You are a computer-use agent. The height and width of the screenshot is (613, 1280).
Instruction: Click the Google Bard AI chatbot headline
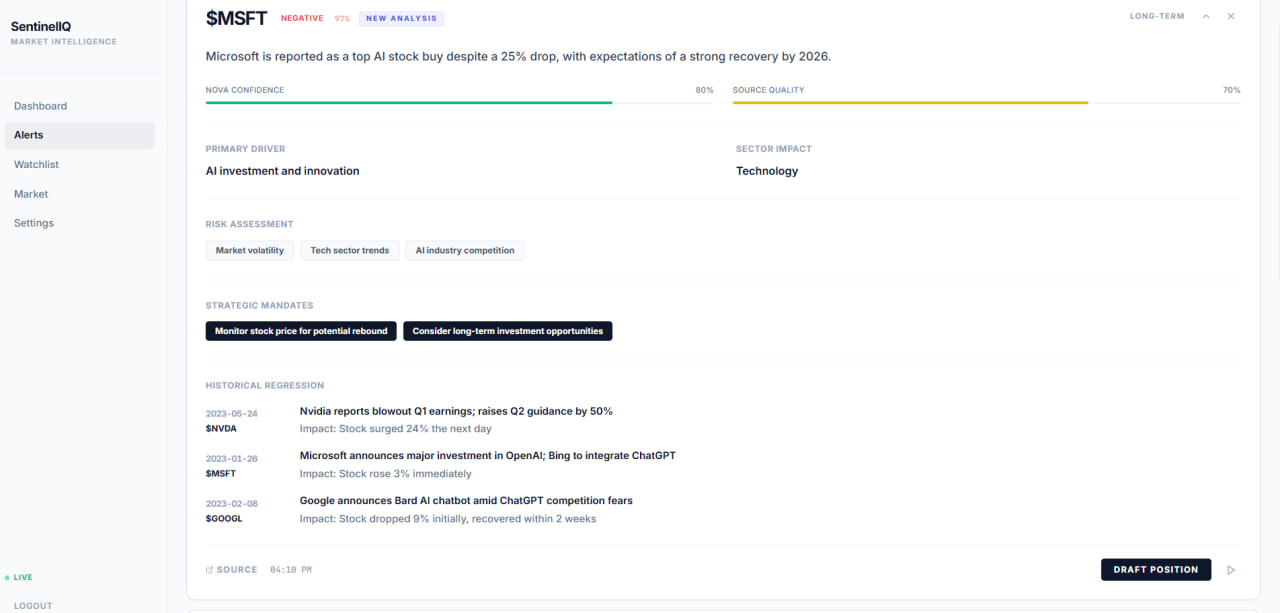(x=466, y=500)
